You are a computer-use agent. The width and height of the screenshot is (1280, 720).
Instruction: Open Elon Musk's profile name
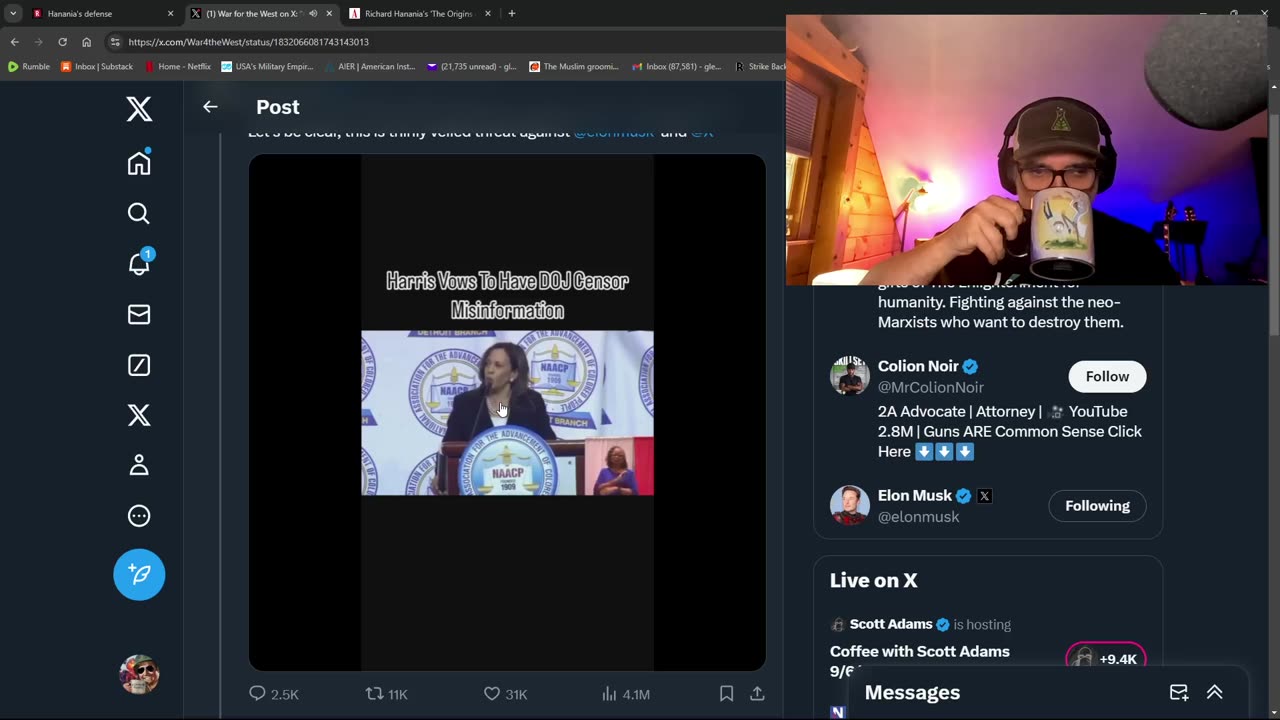tap(915, 495)
